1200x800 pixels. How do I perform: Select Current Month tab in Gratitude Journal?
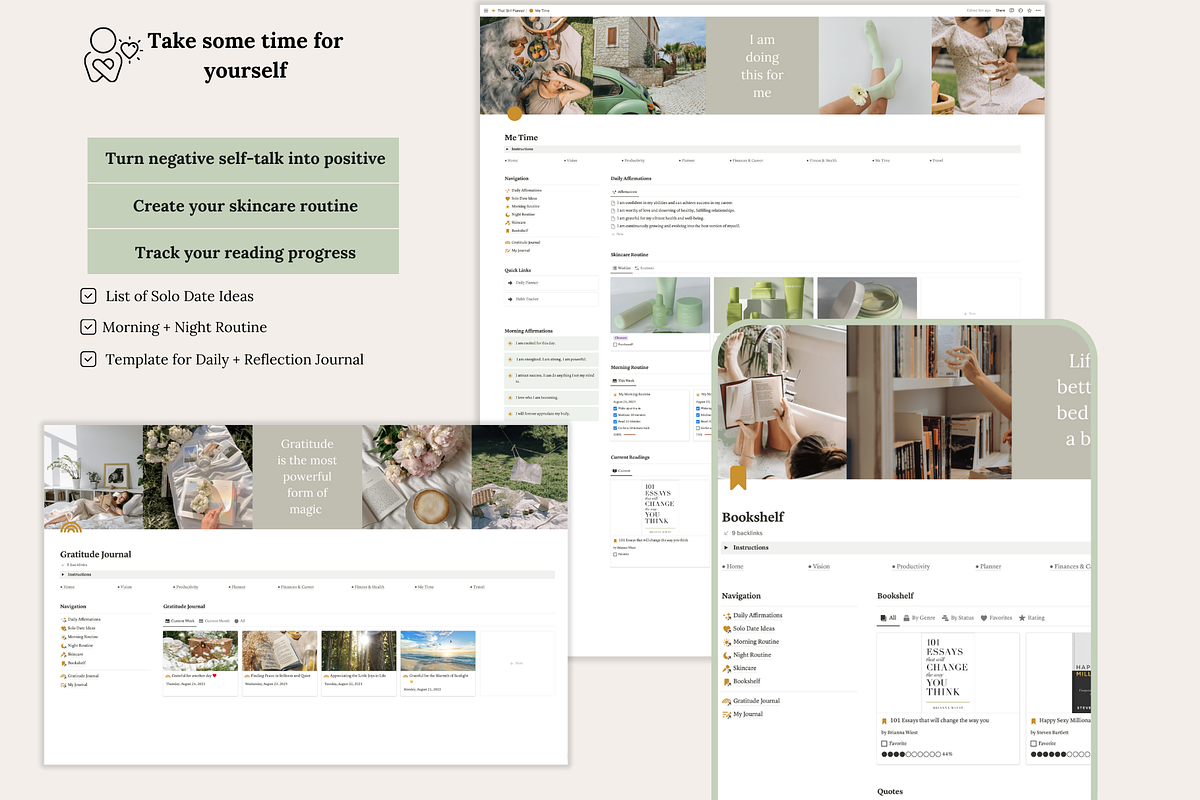[x=215, y=621]
